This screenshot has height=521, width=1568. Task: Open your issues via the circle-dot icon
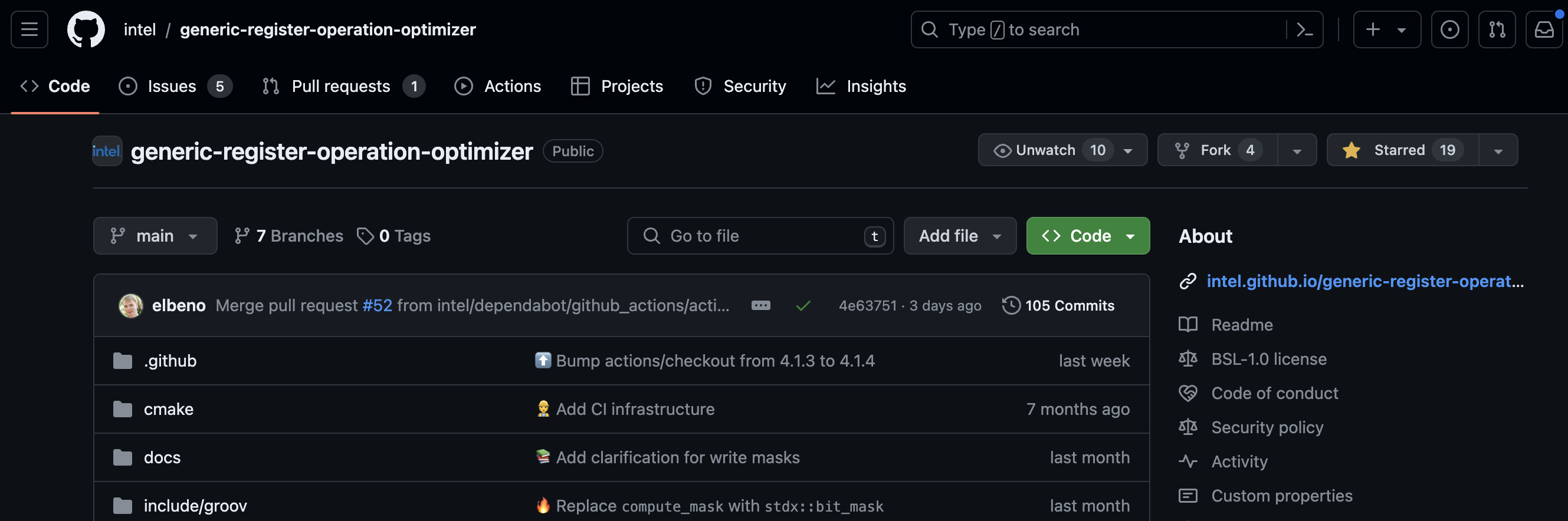click(1449, 29)
